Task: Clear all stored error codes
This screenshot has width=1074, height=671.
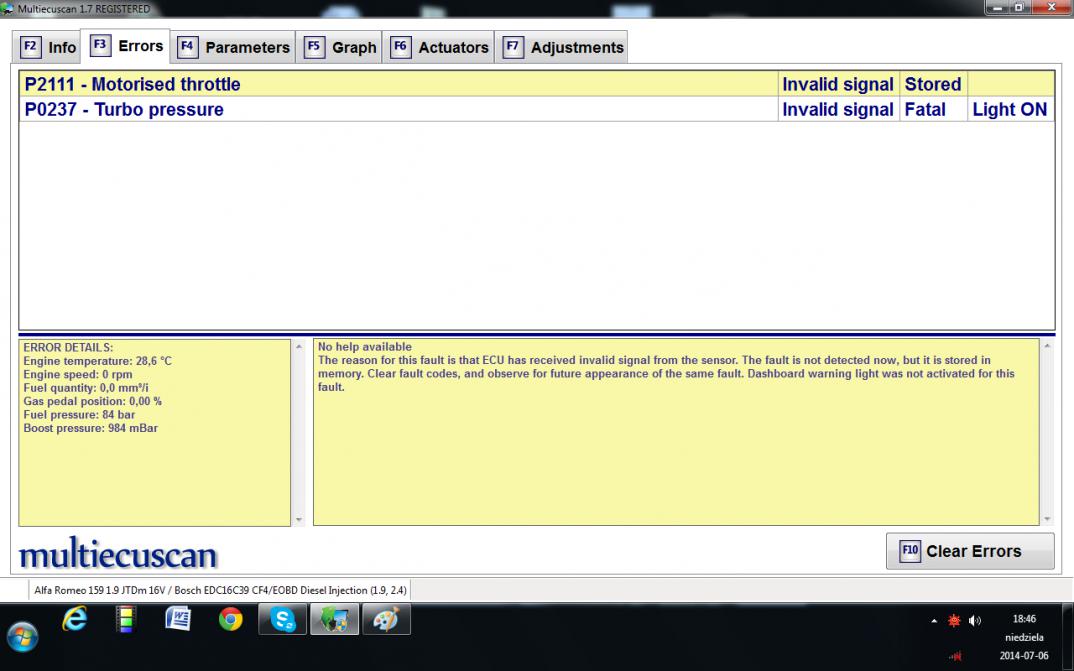Action: [x=970, y=551]
